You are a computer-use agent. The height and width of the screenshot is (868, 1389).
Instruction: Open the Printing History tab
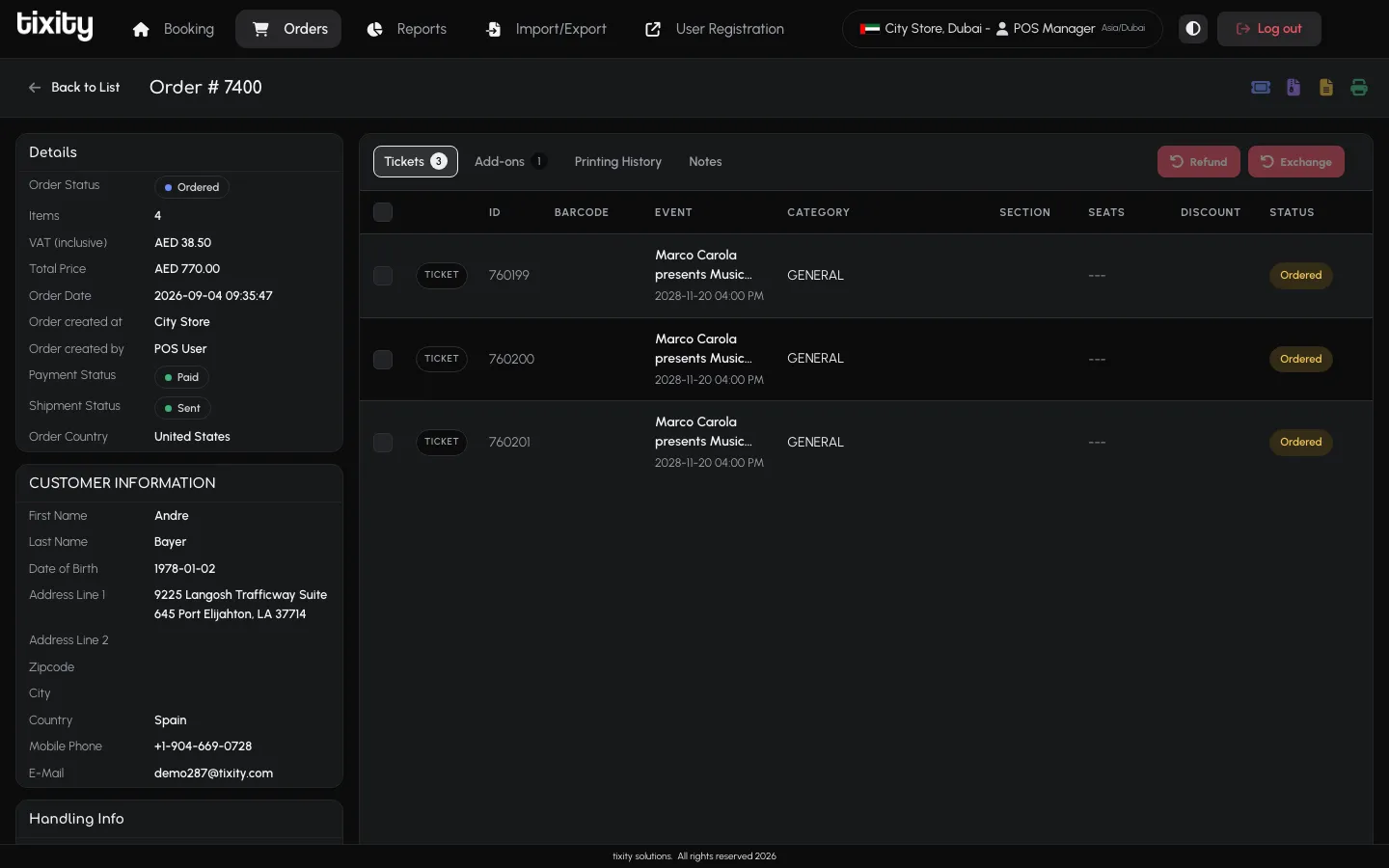point(618,162)
